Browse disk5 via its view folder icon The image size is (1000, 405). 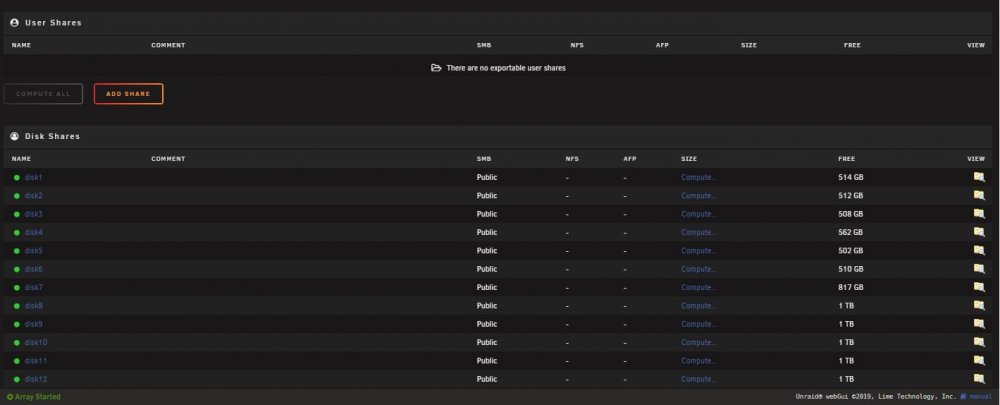click(x=978, y=251)
